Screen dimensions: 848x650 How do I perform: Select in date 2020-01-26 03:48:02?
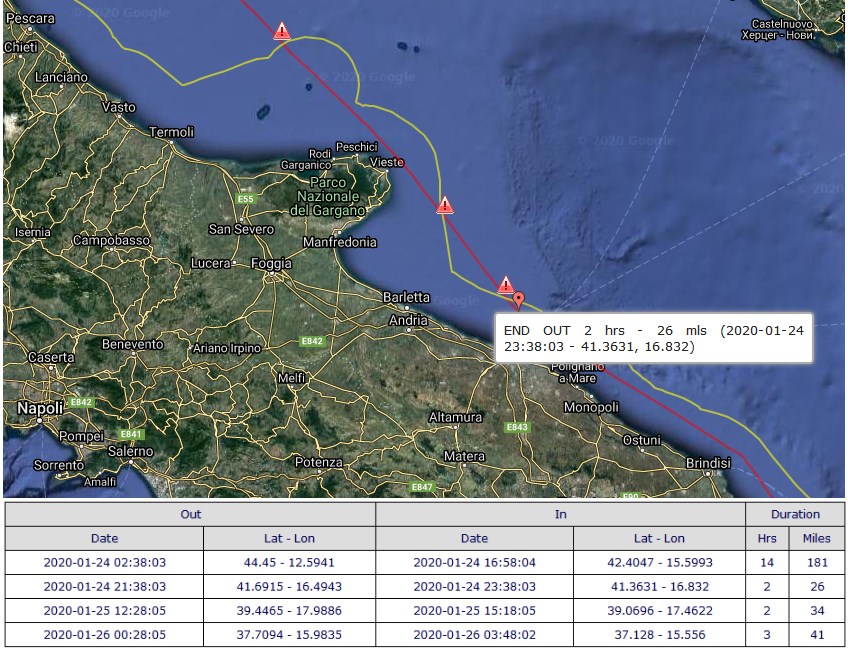click(474, 634)
